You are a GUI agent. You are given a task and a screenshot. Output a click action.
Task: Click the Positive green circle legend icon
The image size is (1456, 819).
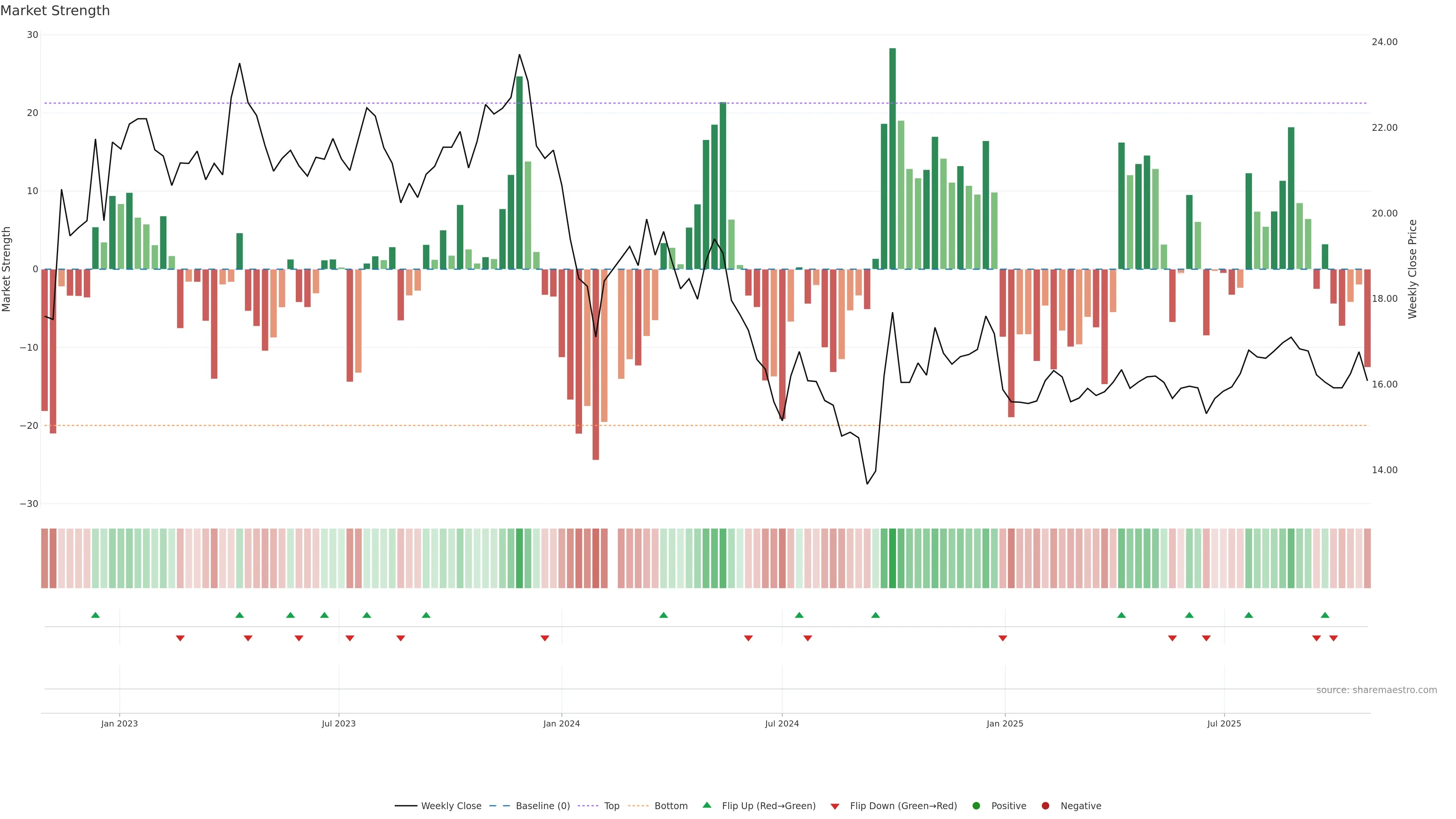pyautogui.click(x=976, y=805)
